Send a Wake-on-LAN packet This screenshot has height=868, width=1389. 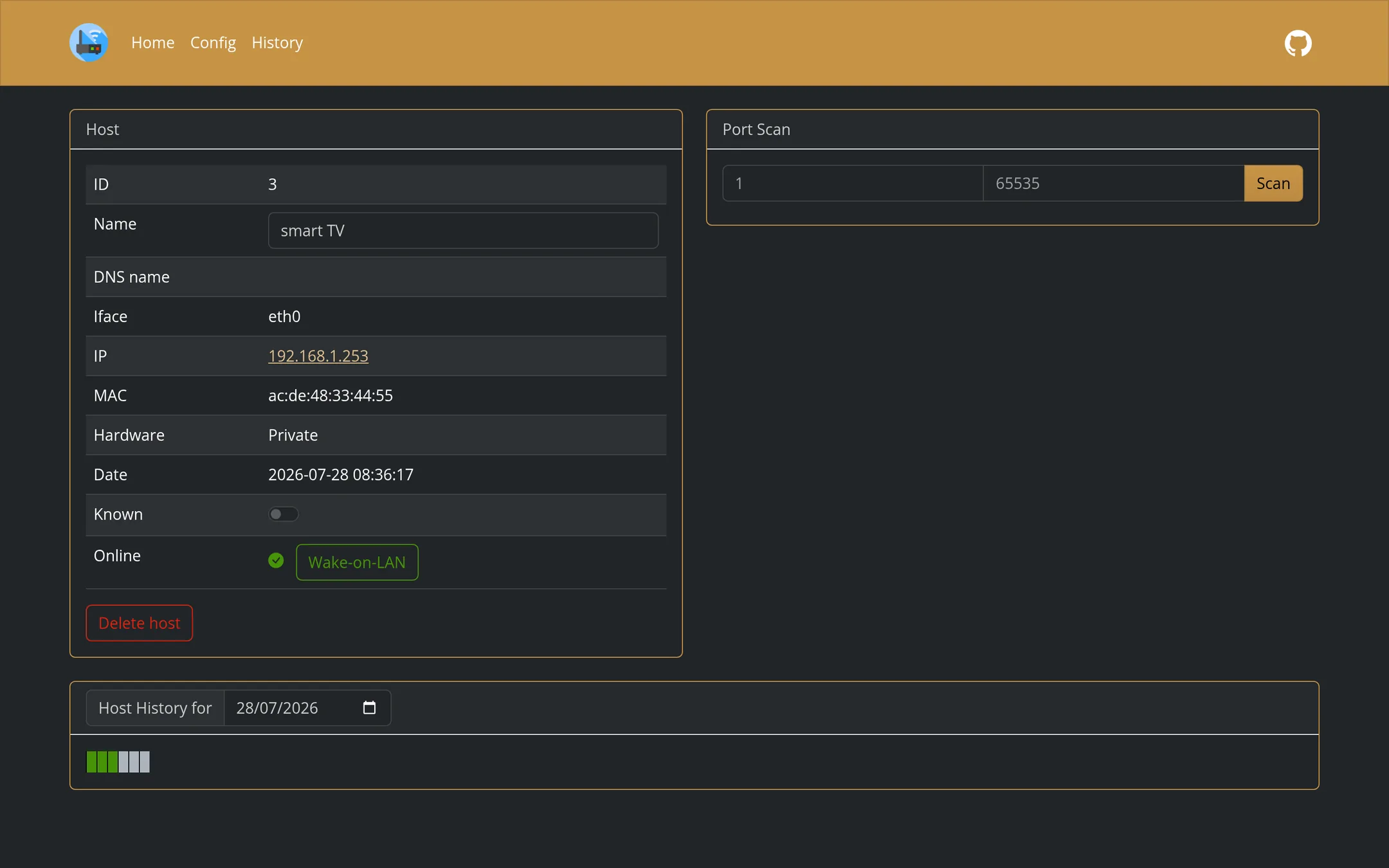pyautogui.click(x=357, y=562)
